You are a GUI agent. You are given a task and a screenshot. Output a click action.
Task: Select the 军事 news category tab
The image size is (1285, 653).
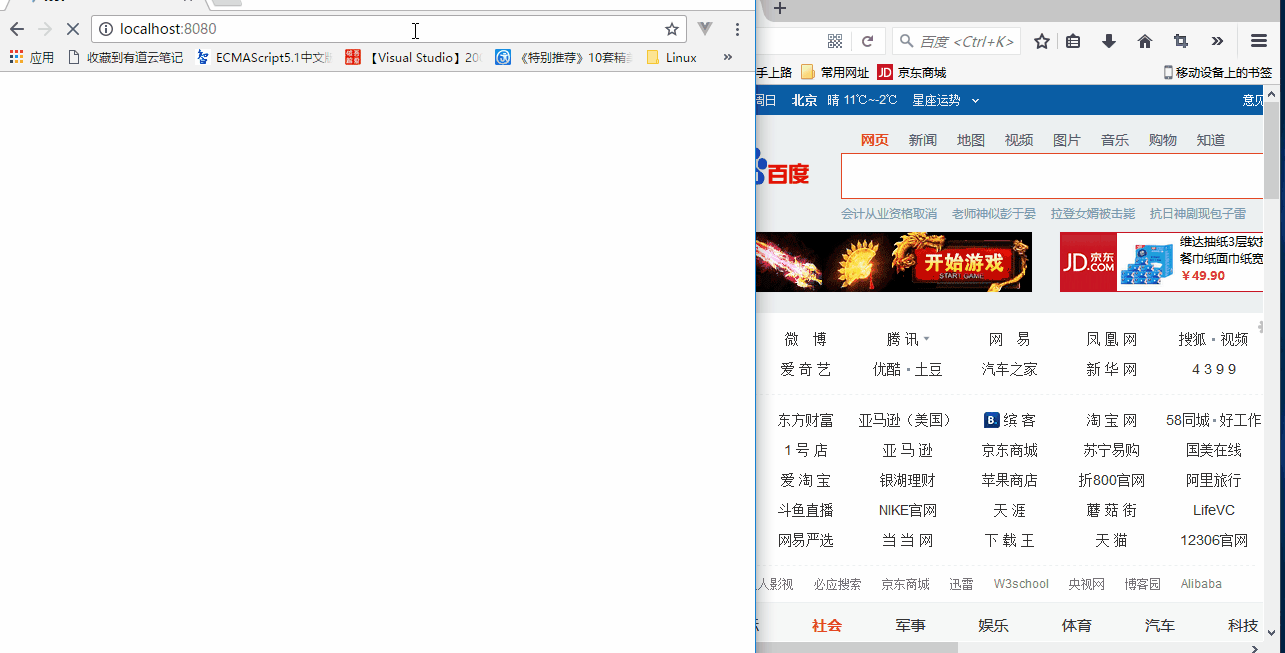tap(910, 625)
